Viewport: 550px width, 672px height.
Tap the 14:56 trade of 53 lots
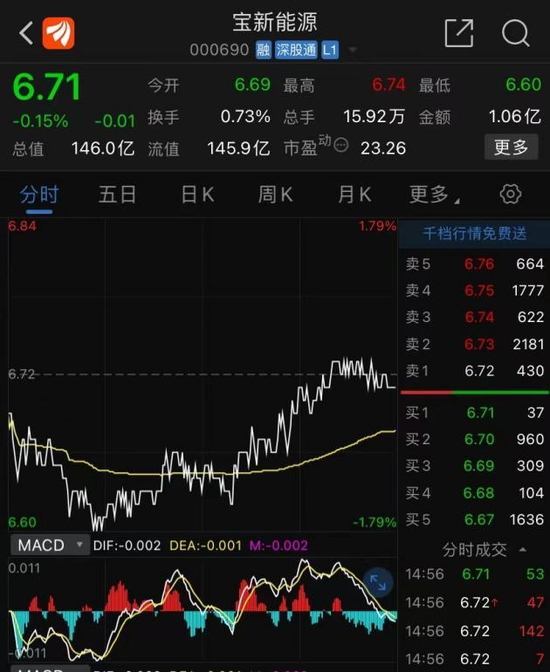[475, 574]
